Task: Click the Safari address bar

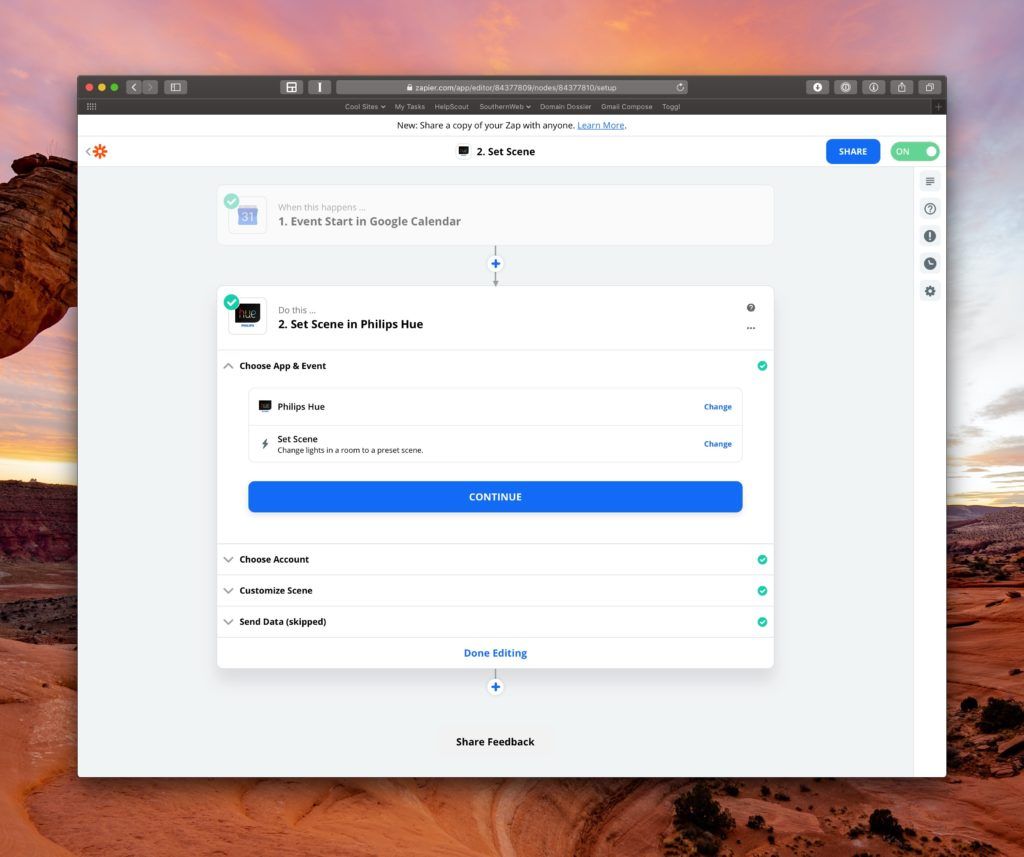Action: 511,87
